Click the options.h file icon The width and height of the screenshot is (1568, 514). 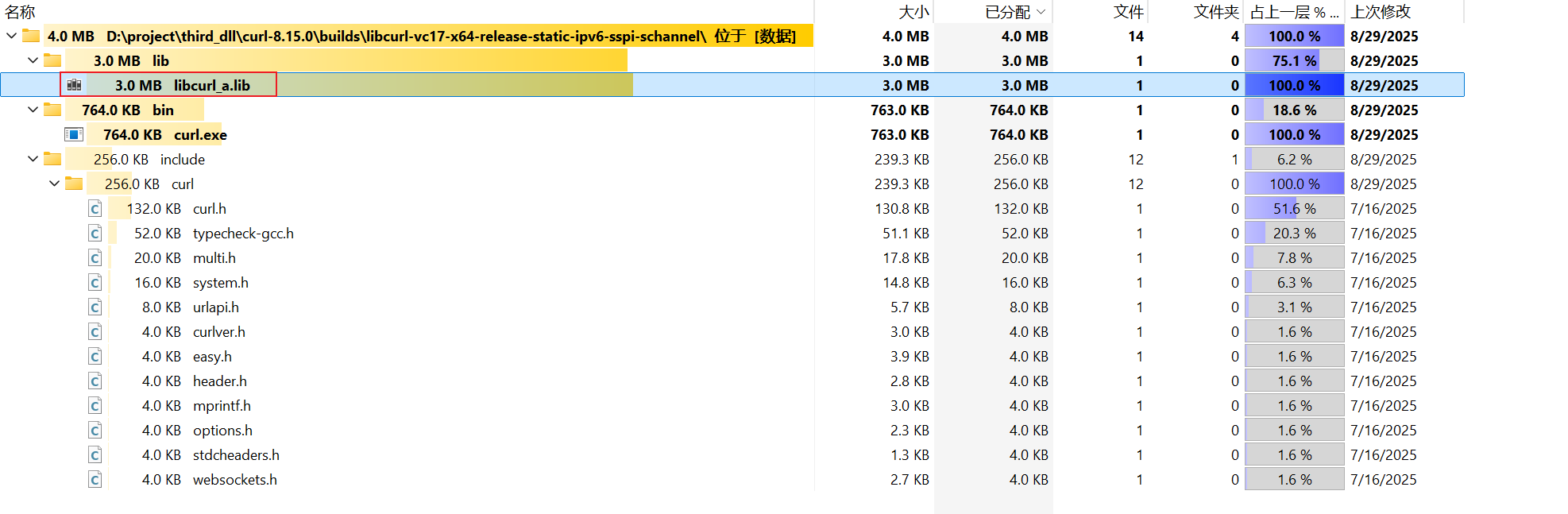coord(95,430)
